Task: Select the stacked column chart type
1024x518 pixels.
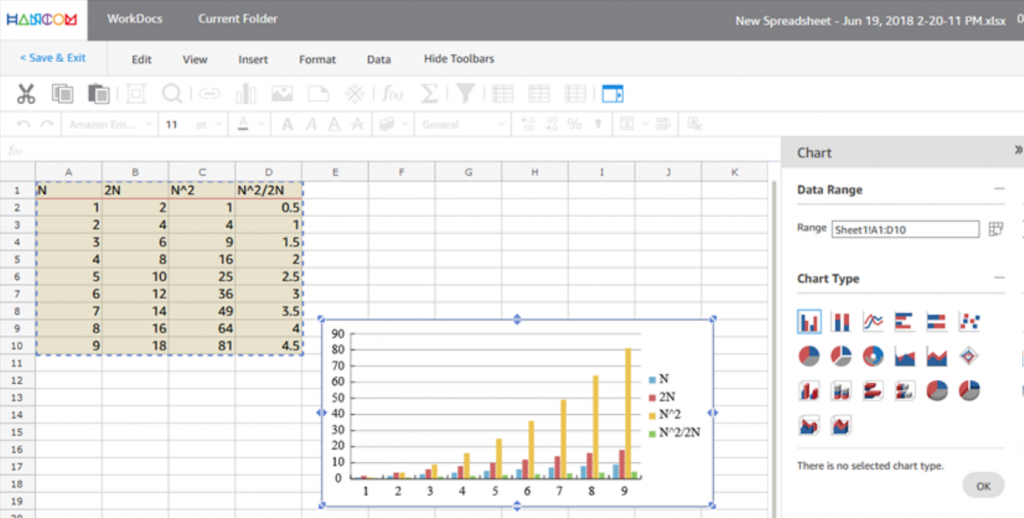Action: [x=840, y=321]
